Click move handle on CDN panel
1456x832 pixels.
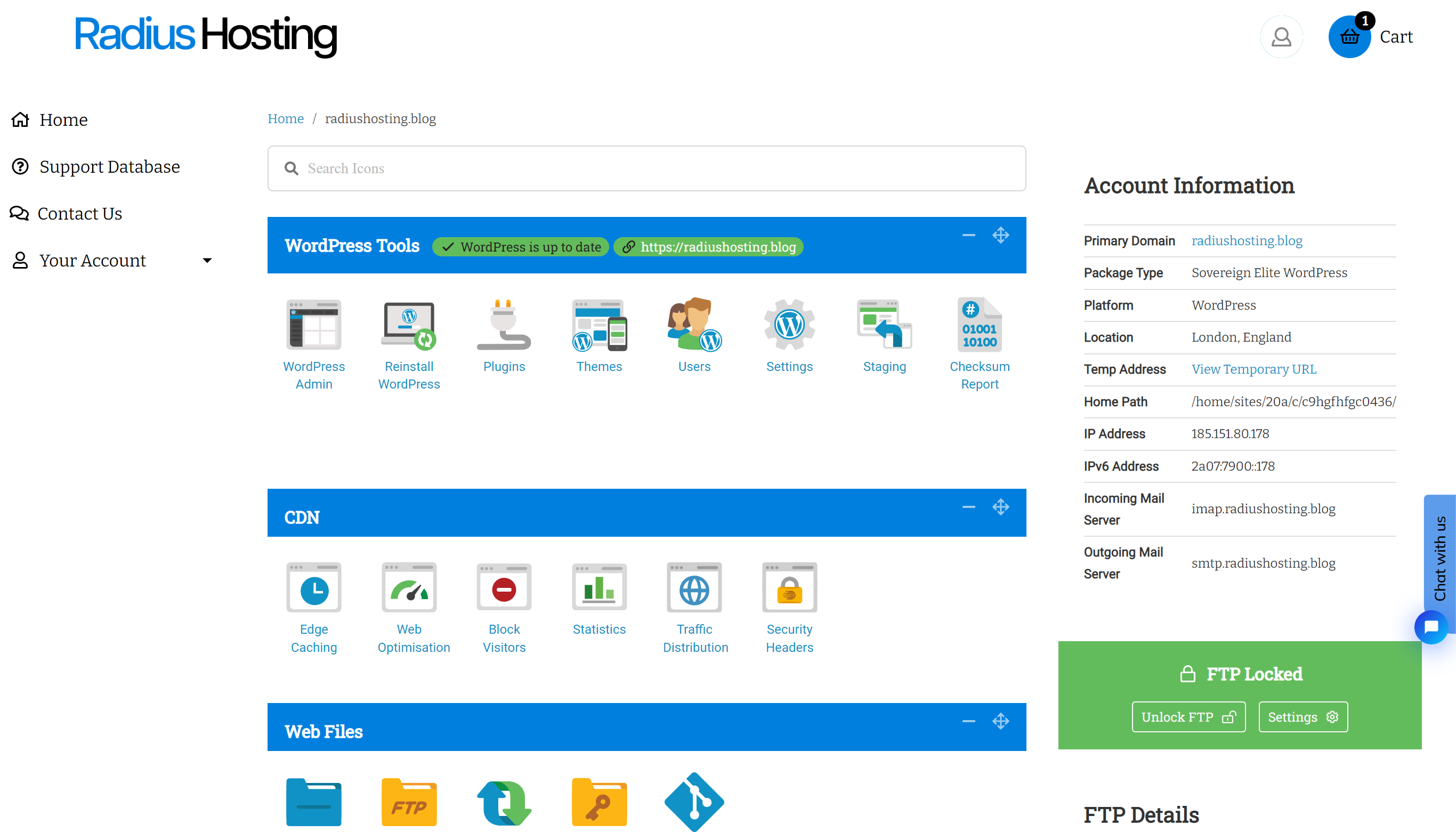(1000, 507)
